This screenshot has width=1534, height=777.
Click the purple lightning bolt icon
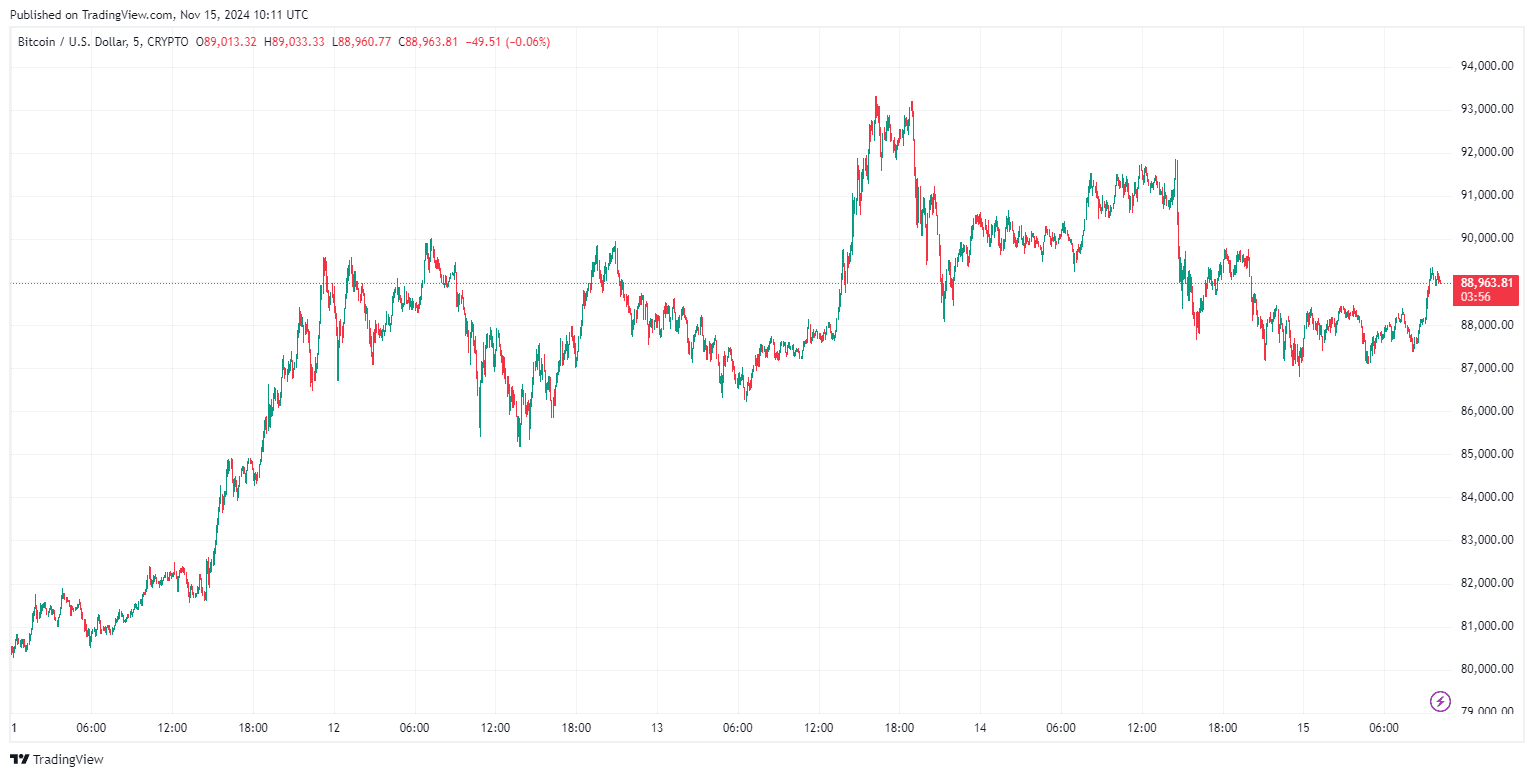click(x=1441, y=701)
